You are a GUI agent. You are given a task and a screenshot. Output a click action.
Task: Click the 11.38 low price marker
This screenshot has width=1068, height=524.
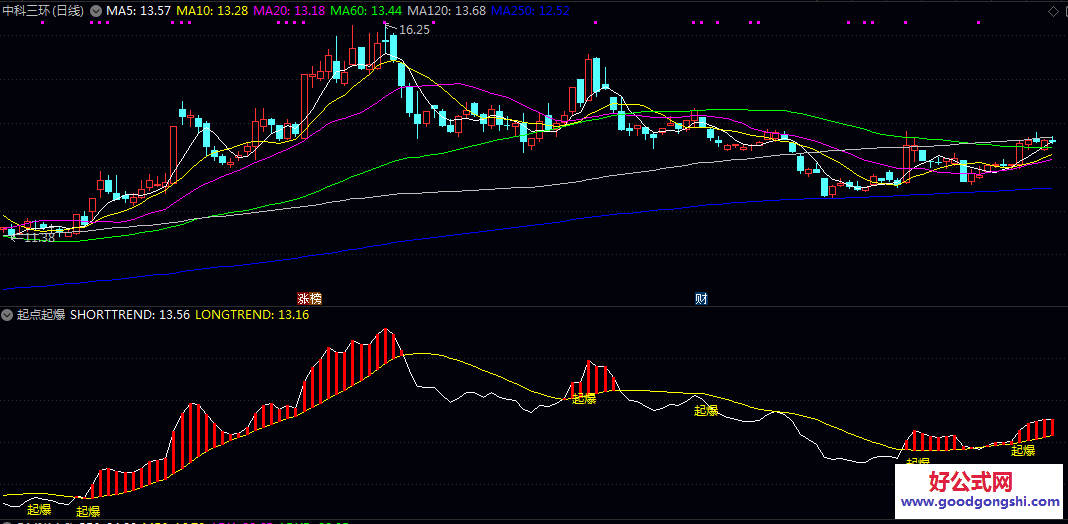(38, 238)
